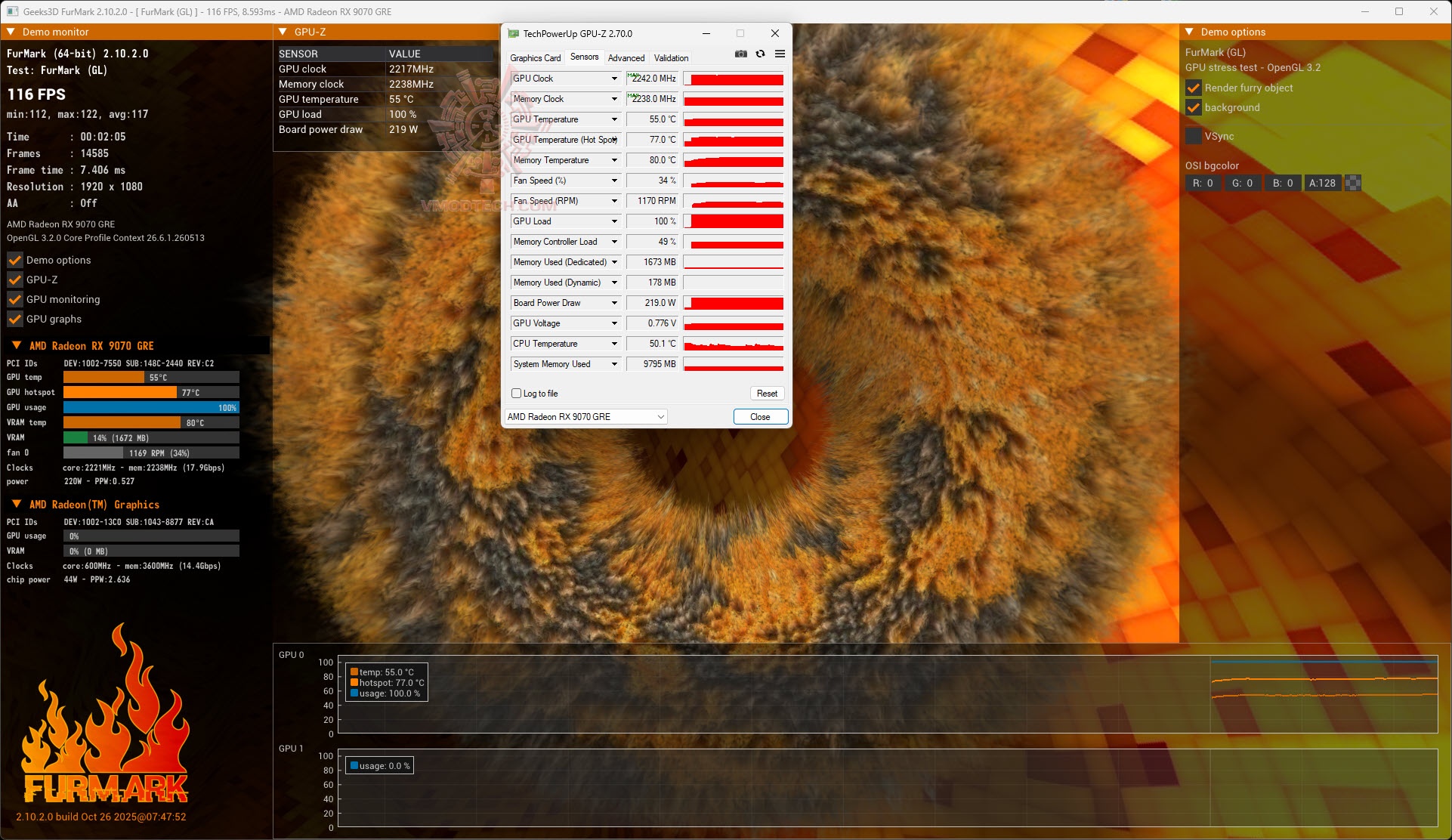Open the Advanced tab in GPU-Z

point(626,58)
